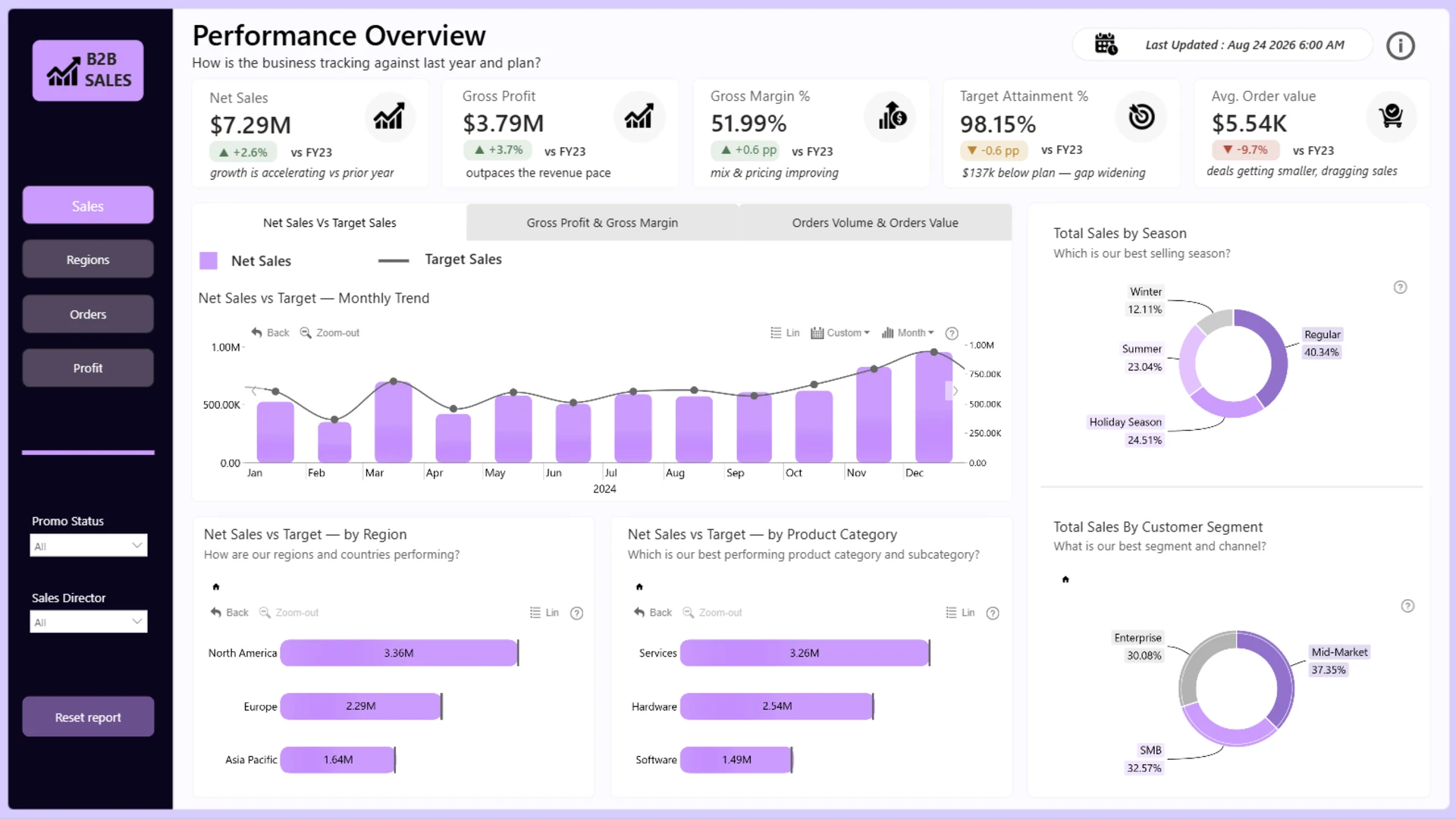Viewport: 1456px width, 819px height.
Task: Toggle Lin scale in Region chart
Action: pos(544,613)
